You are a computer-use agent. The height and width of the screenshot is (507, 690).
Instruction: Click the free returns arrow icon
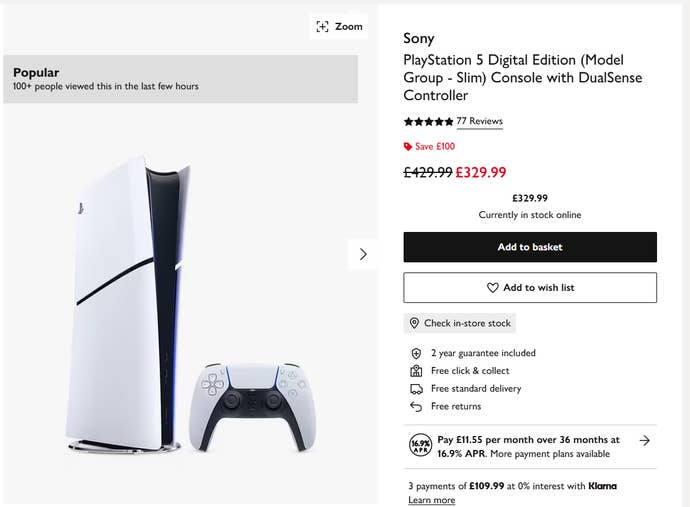click(416, 407)
